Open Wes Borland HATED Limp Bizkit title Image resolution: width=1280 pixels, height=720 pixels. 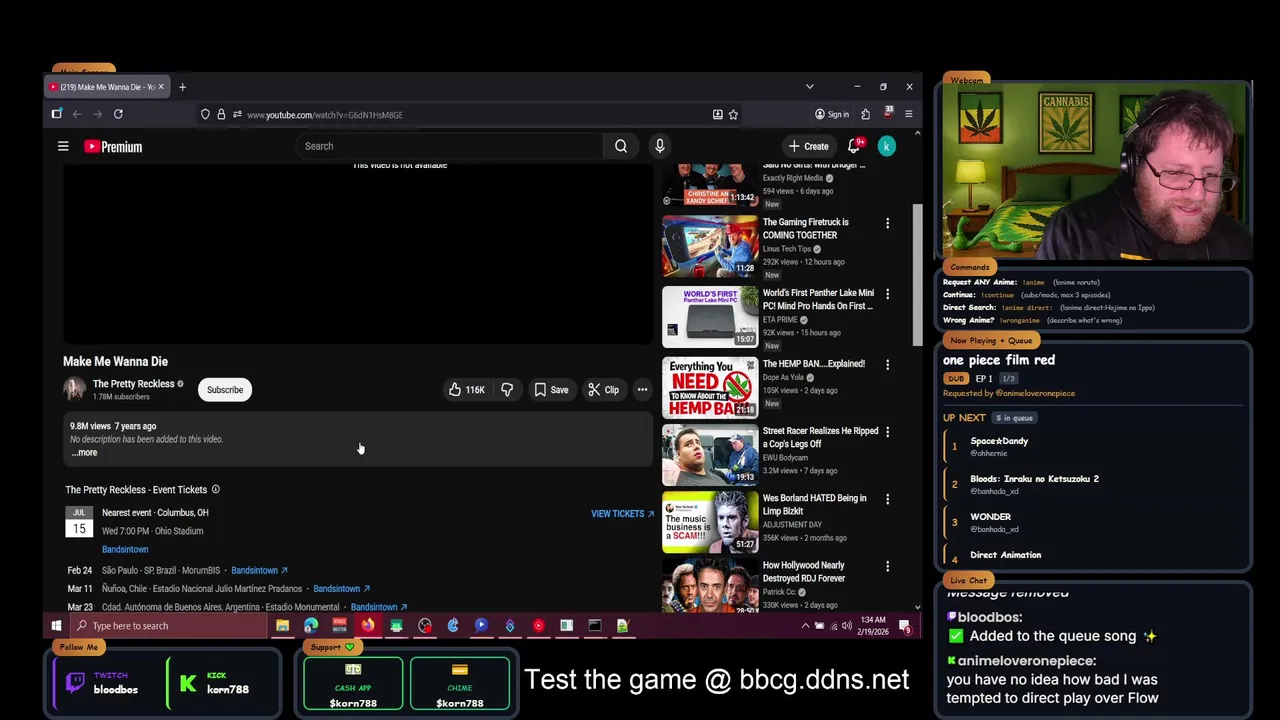(x=814, y=504)
